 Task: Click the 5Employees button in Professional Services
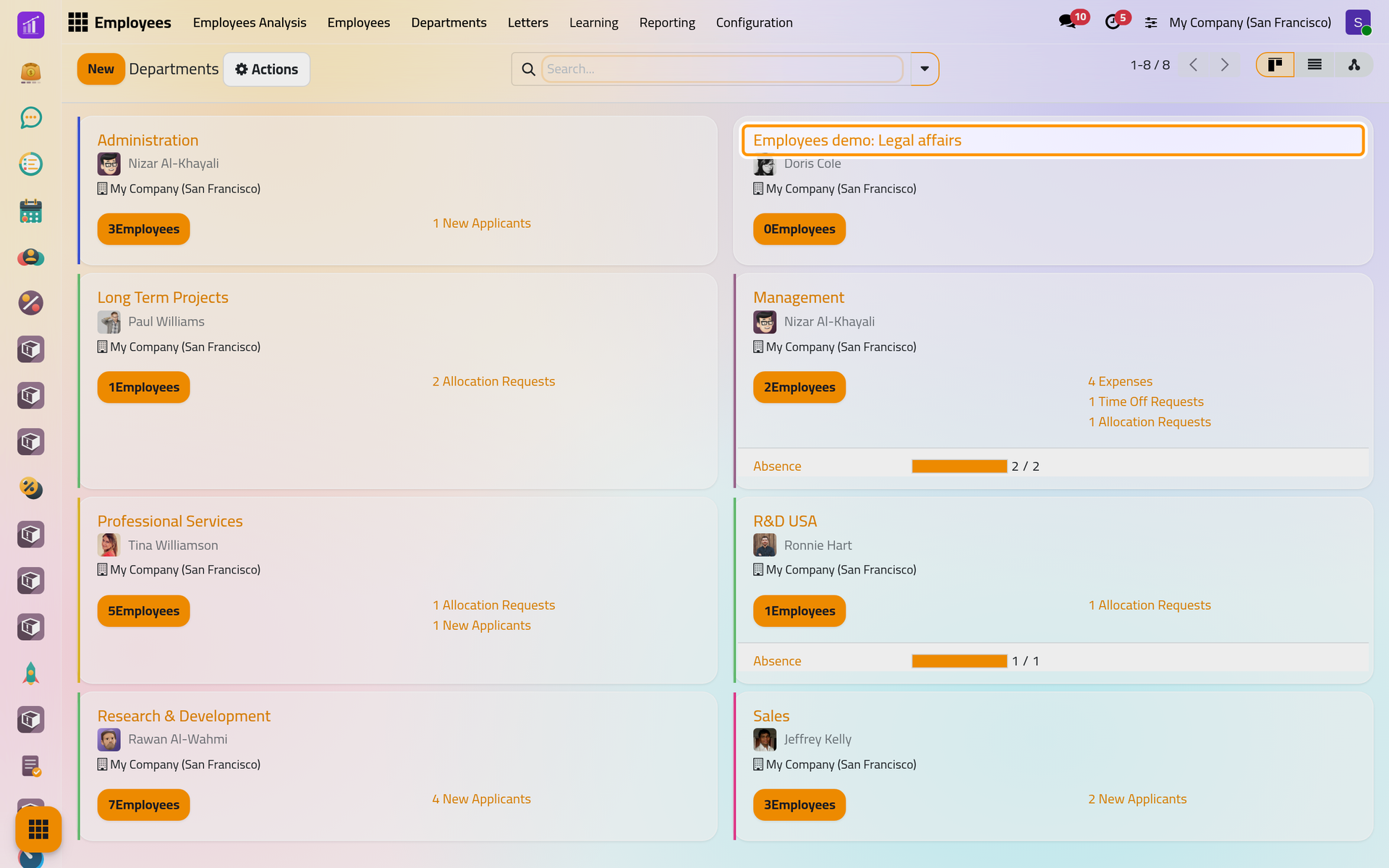143,611
